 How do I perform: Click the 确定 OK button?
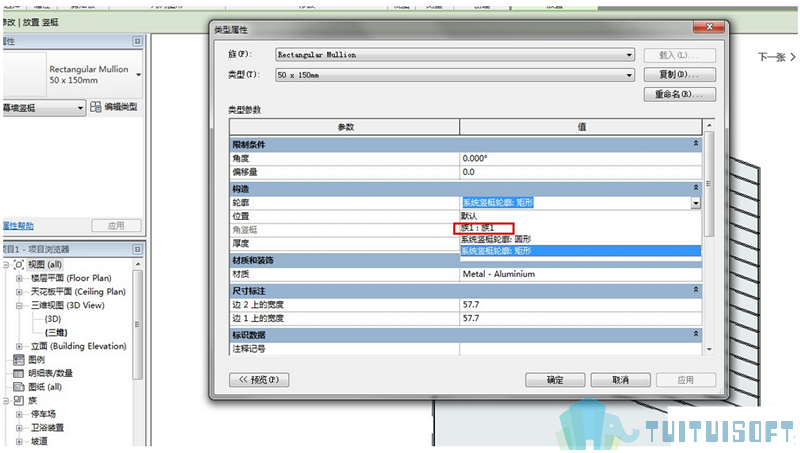[555, 380]
